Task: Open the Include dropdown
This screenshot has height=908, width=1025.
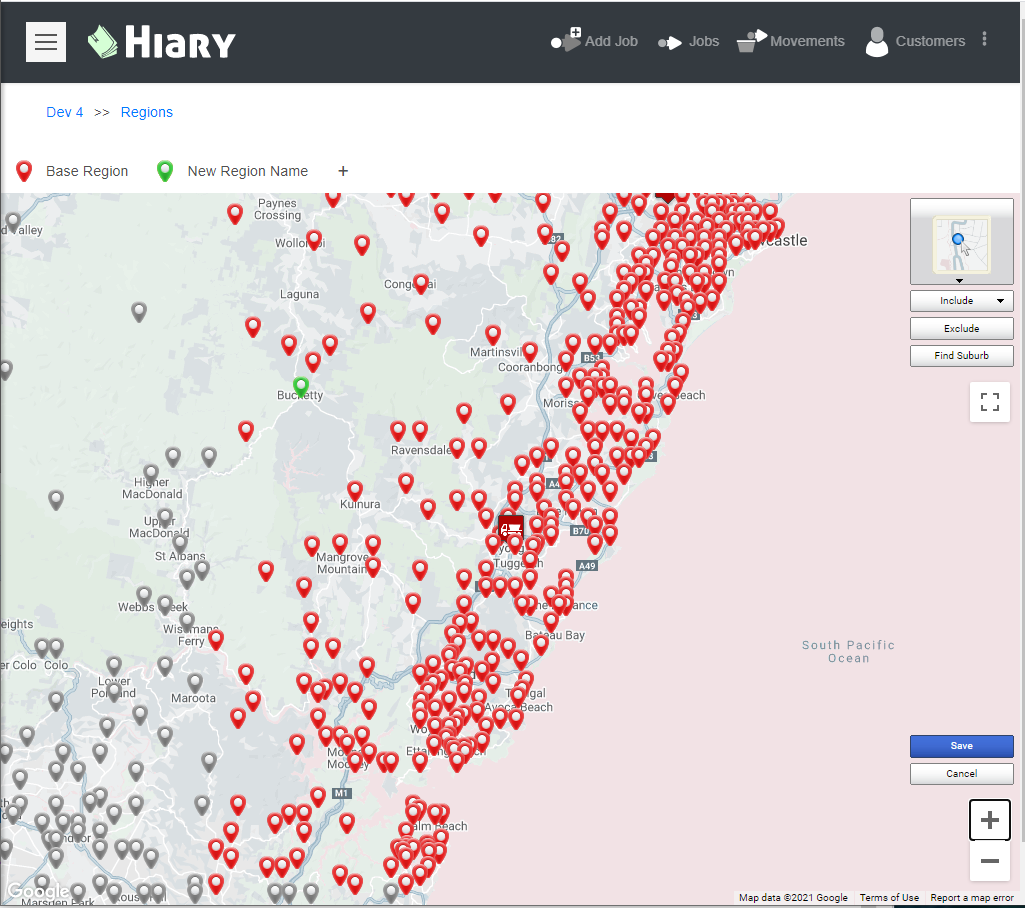Action: coord(962,301)
